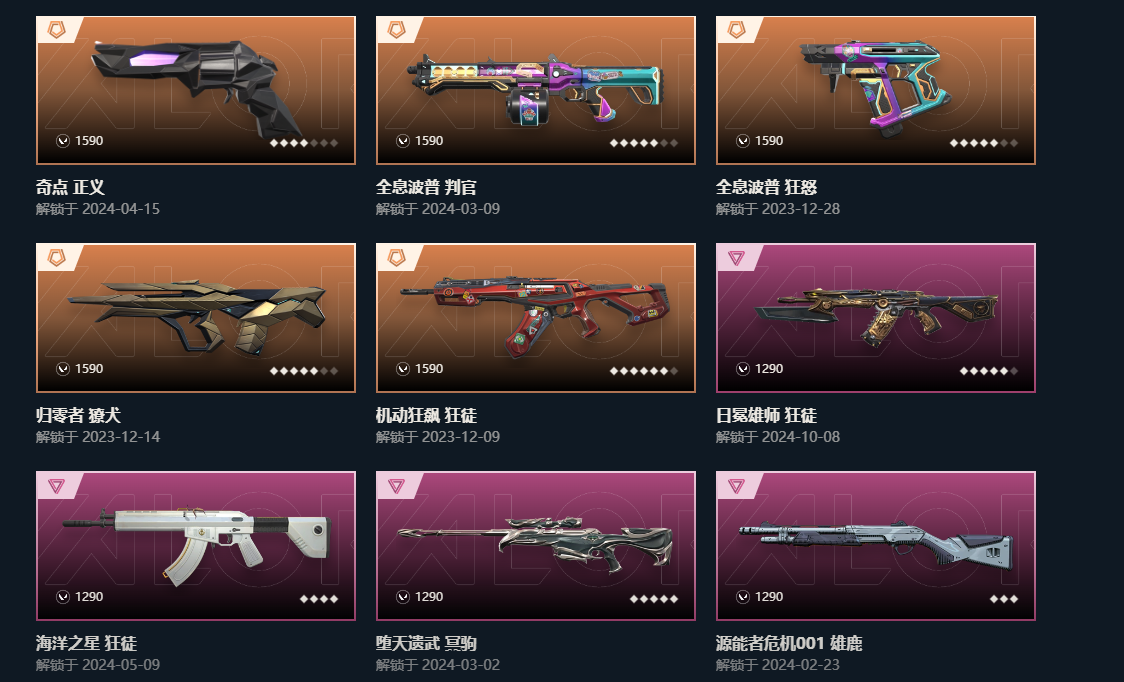Click the 全息波普 狂怒 pistol skin image
1124x682 pixels.
pyautogui.click(x=875, y=90)
